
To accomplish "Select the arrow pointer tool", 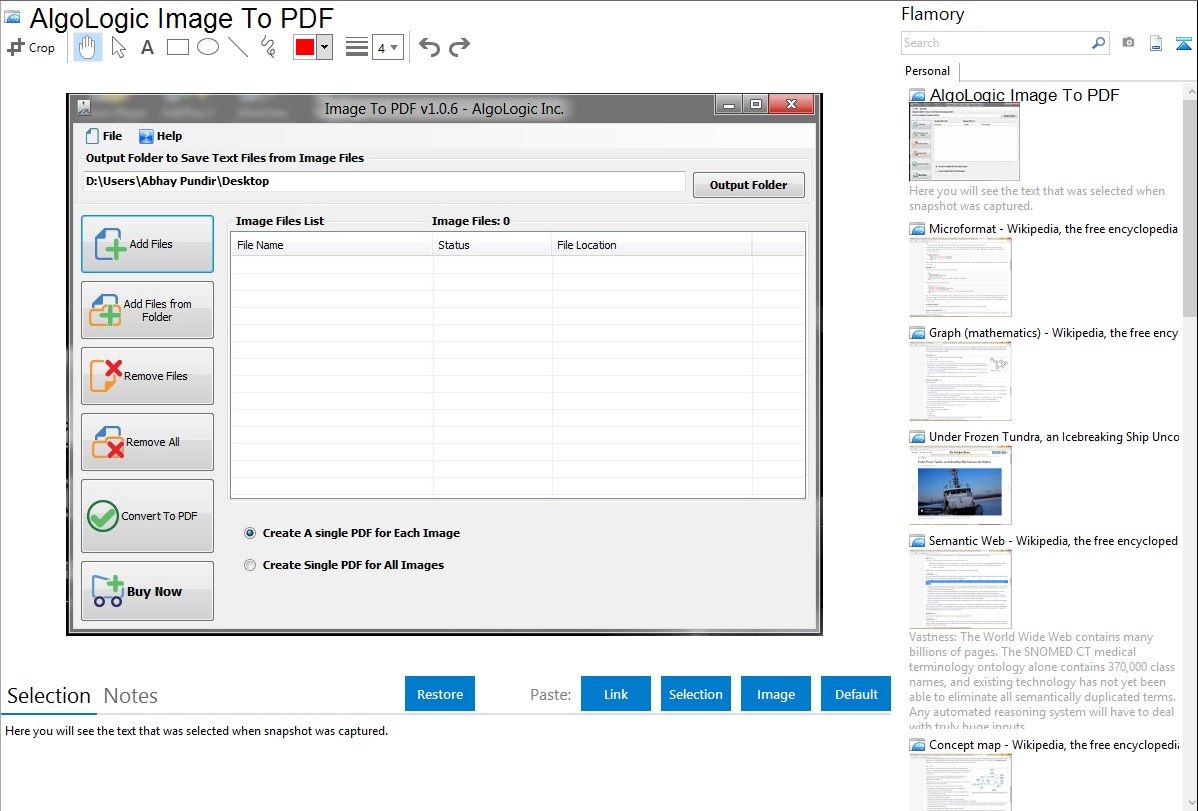I will coord(118,47).
